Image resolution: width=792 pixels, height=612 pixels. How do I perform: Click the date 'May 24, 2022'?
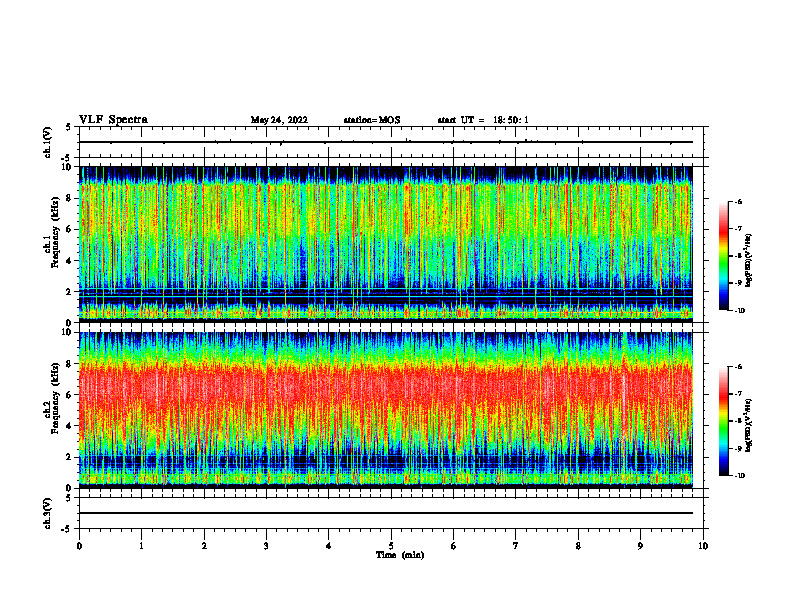(279, 120)
